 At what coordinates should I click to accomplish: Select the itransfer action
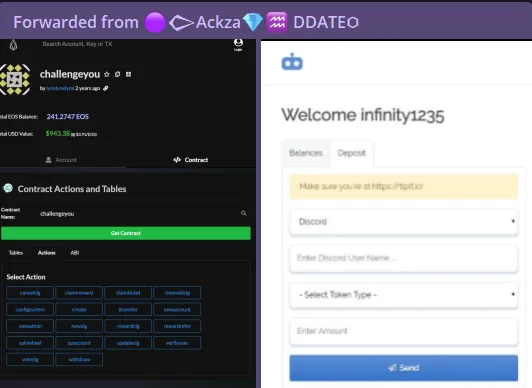128,309
